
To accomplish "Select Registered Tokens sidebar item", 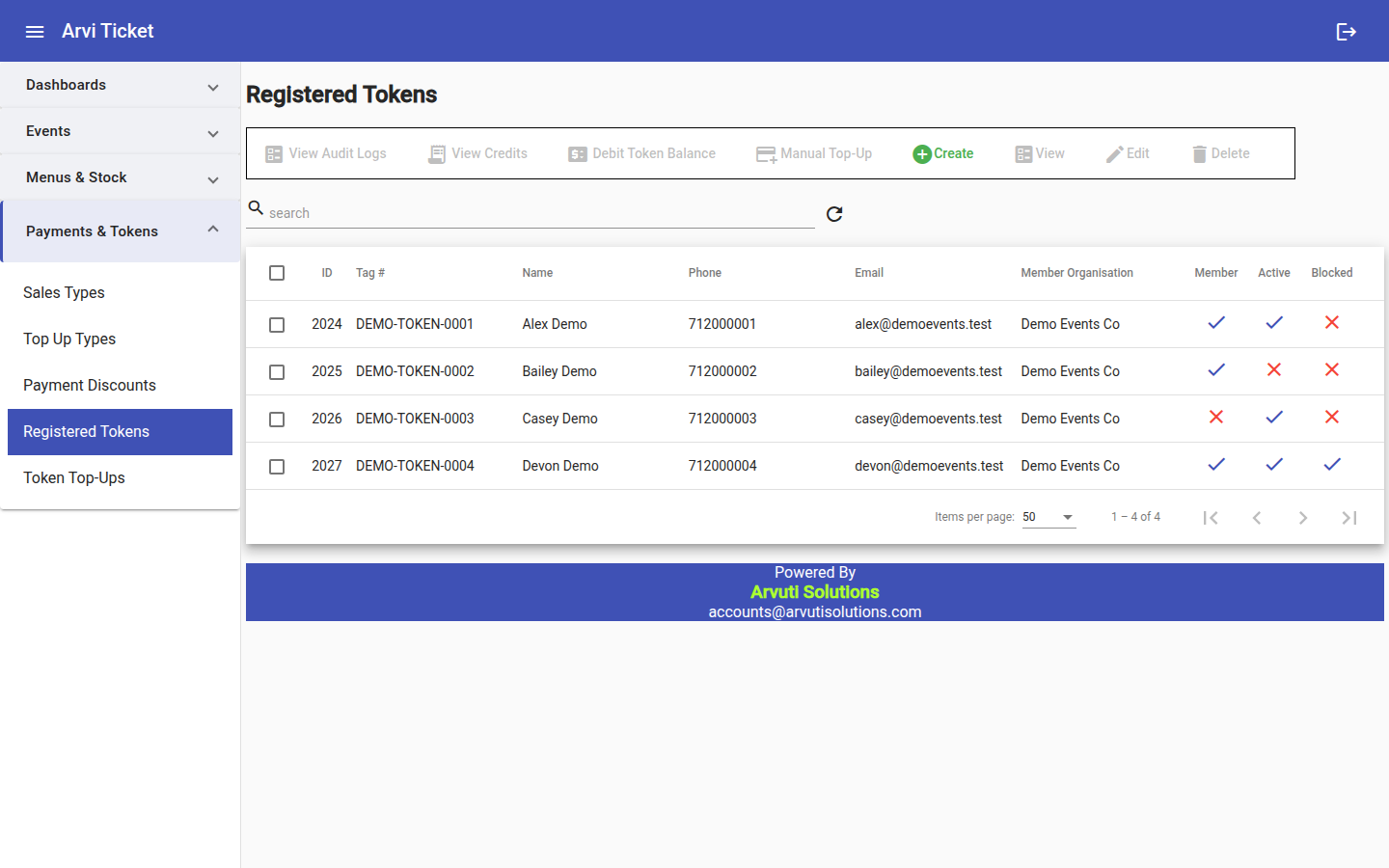I will [120, 432].
